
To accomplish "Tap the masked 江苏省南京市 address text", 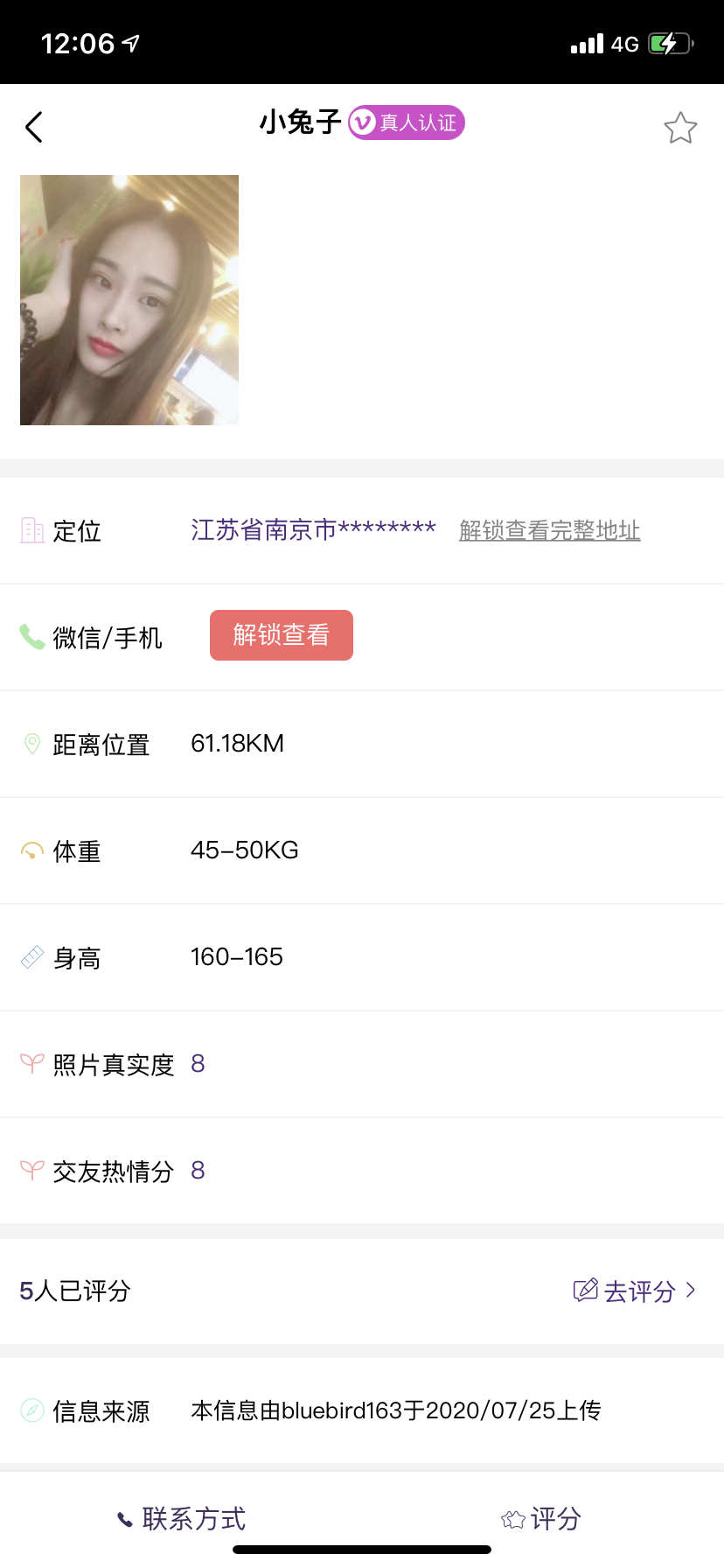I will pos(313,530).
